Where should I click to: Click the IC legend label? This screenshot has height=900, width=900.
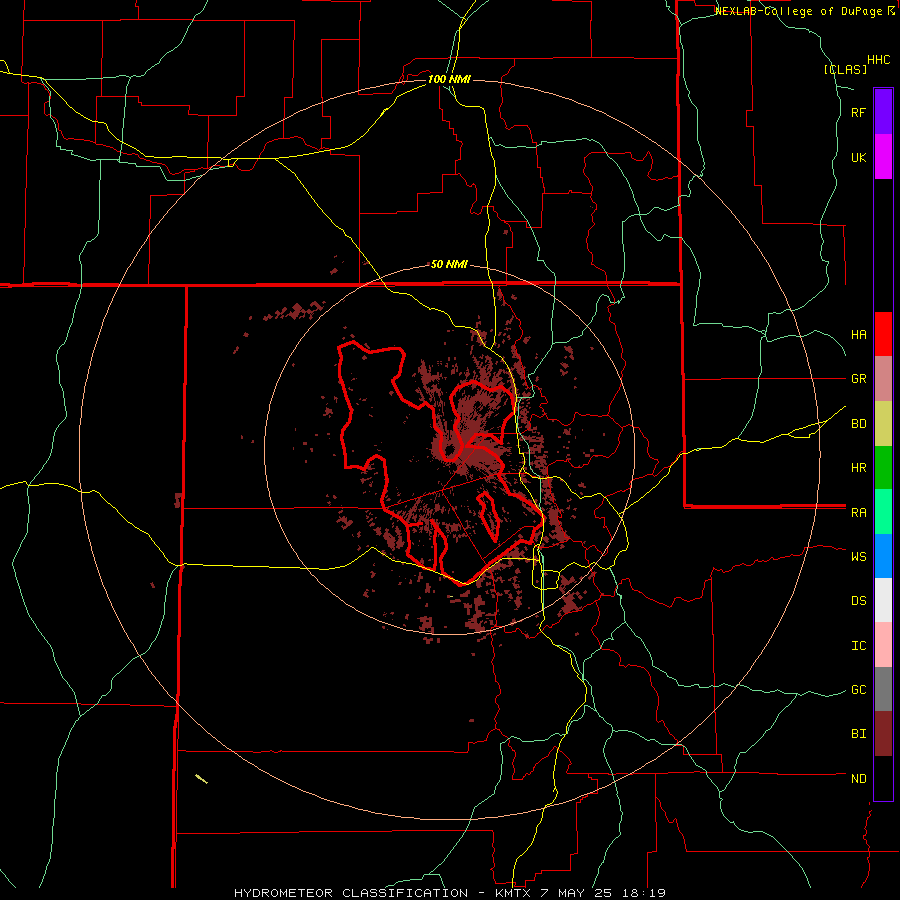point(858,646)
